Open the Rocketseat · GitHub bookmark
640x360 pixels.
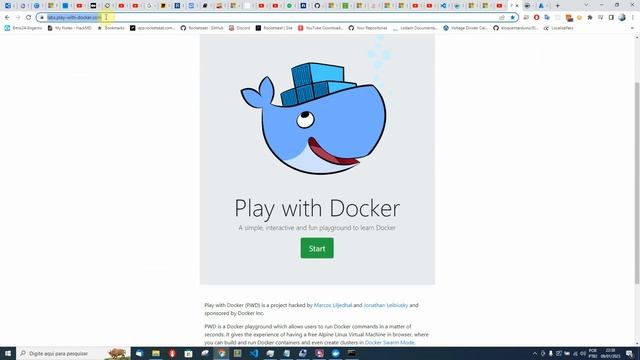[x=202, y=28]
